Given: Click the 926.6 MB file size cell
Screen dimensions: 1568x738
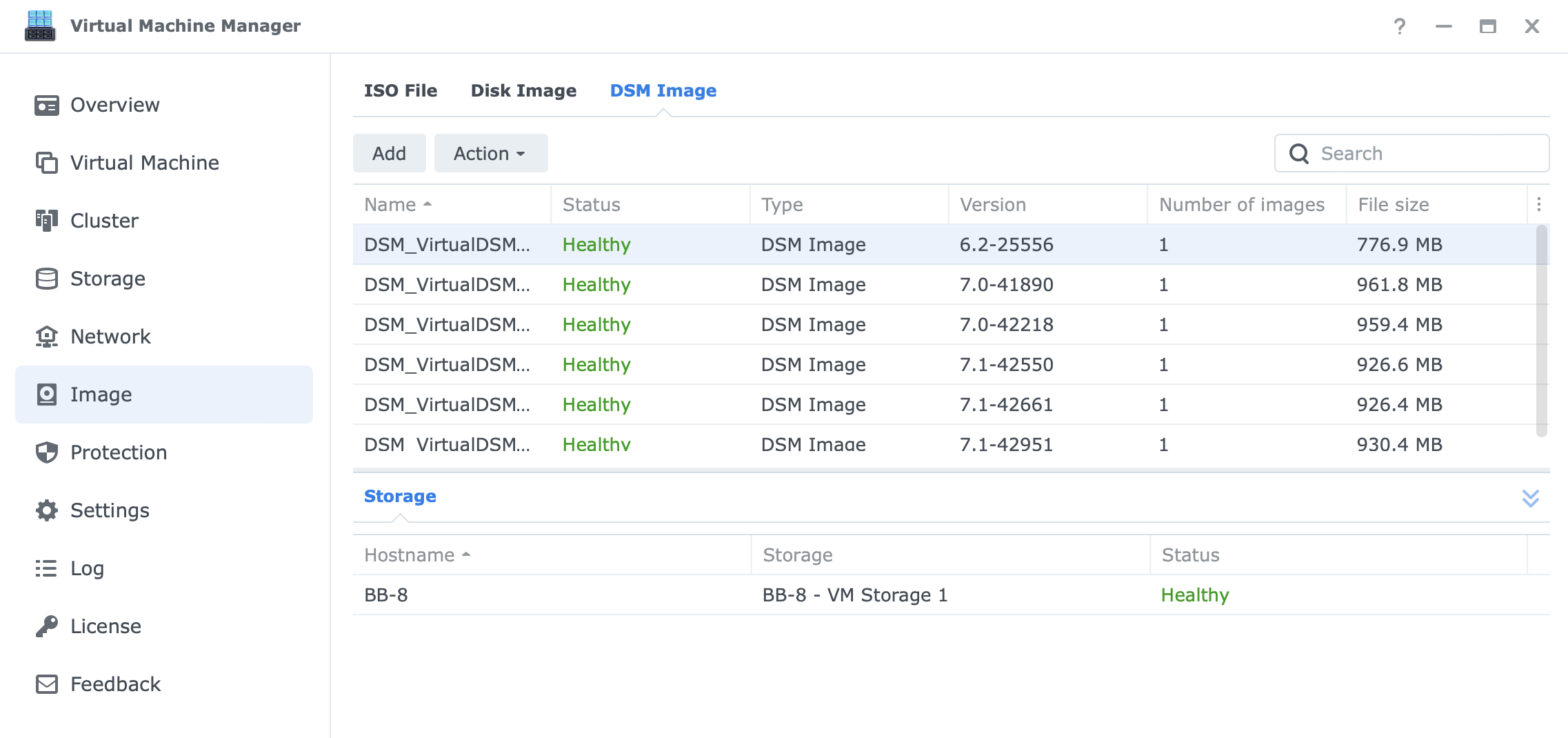Looking at the screenshot, I should (1400, 365).
